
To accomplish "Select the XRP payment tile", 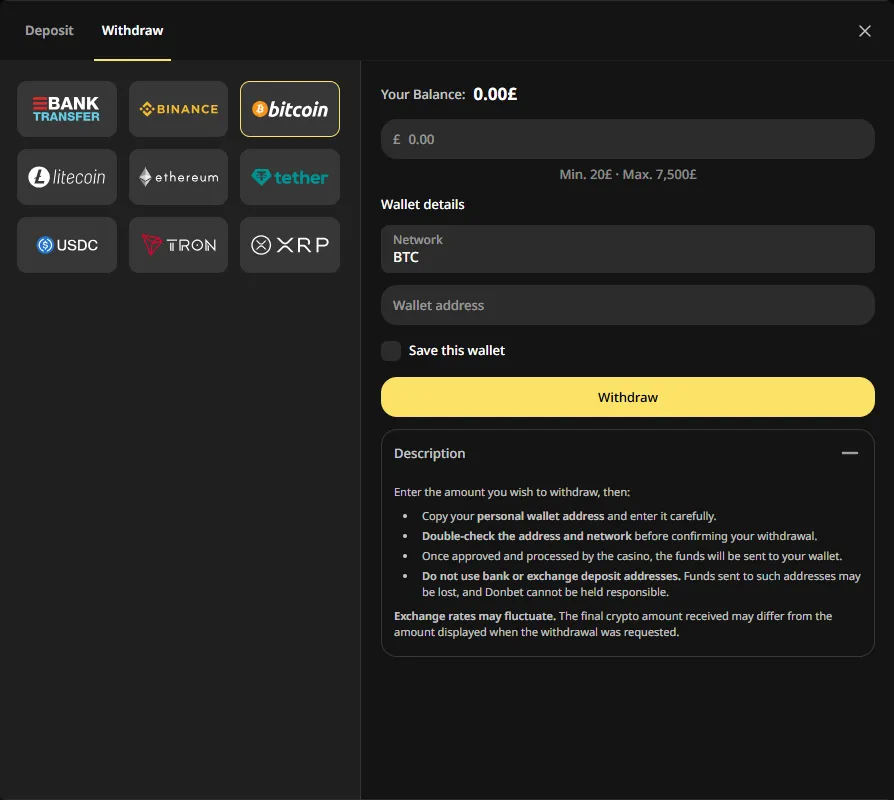I will (290, 245).
